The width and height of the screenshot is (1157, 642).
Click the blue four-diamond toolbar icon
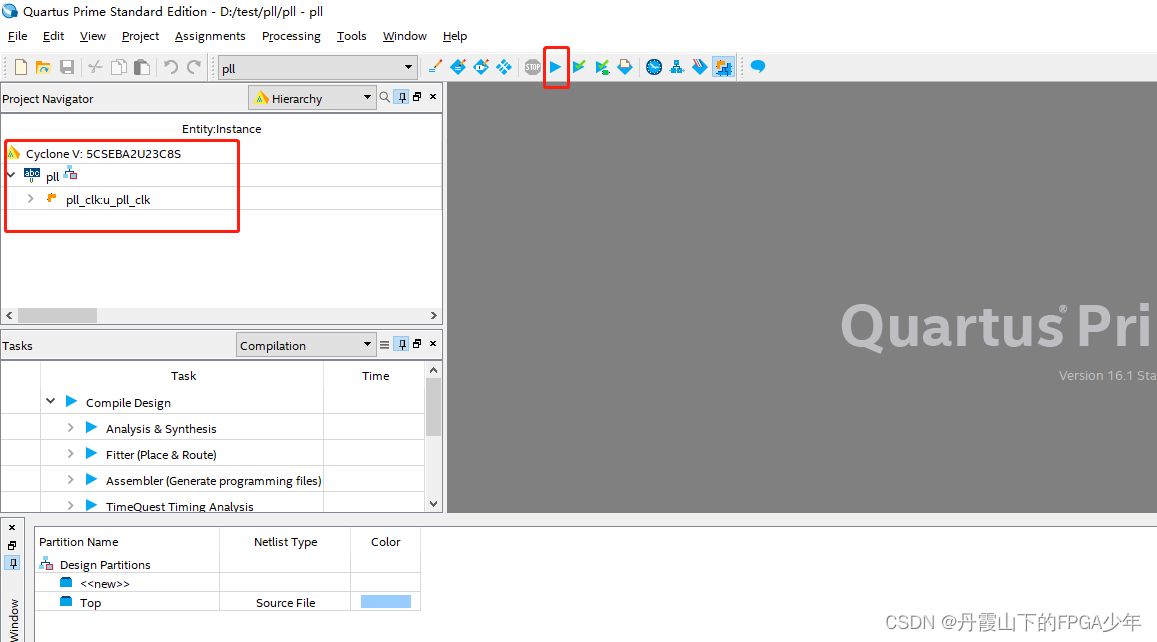(504, 67)
